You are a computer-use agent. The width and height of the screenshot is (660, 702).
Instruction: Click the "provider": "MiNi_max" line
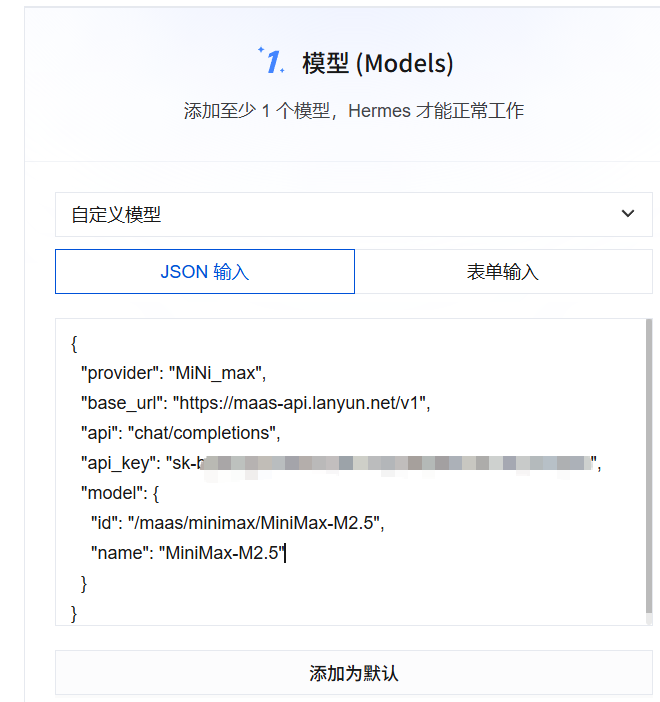[x=173, y=373]
